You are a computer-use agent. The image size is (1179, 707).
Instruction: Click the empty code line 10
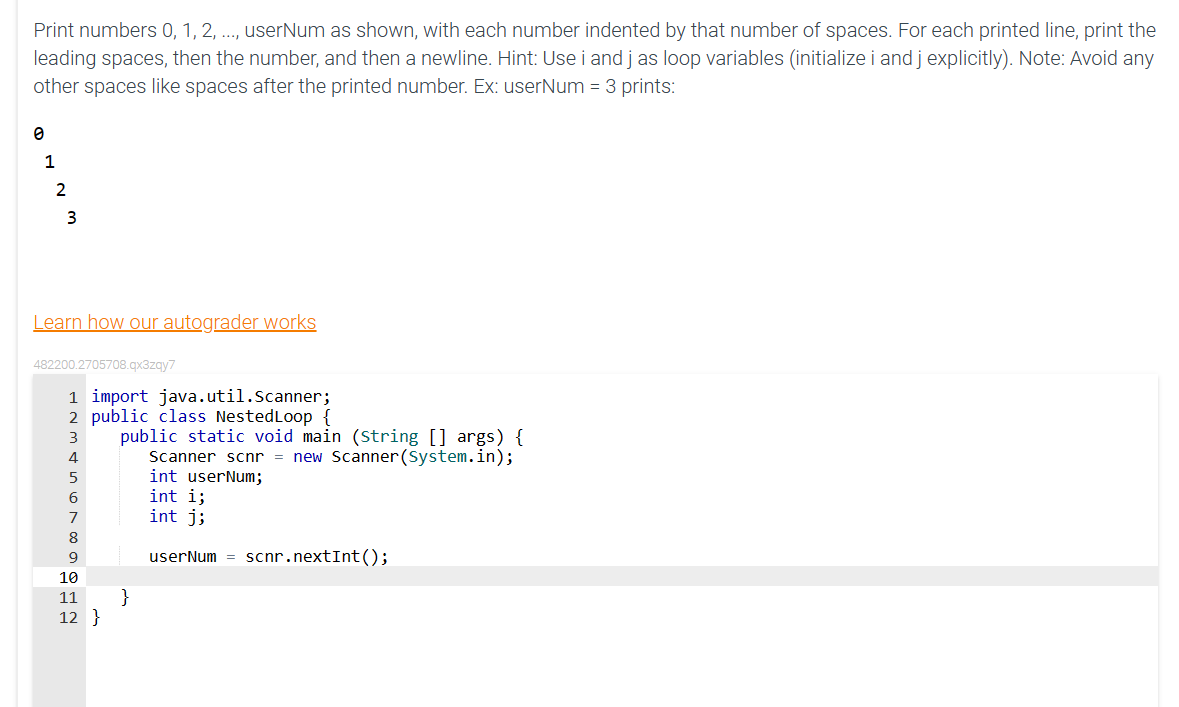click(x=622, y=577)
